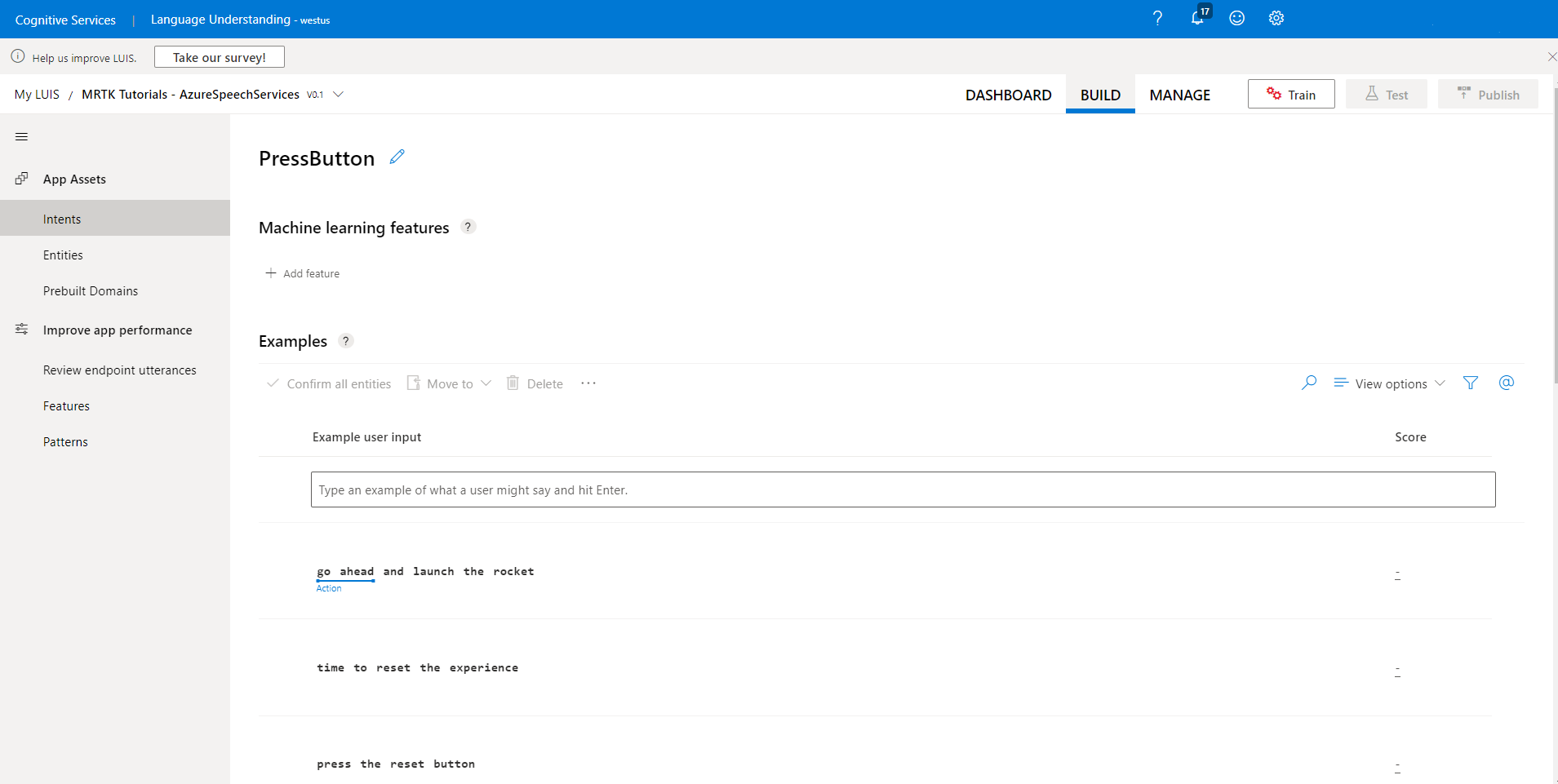Click the Score column header

pyautogui.click(x=1410, y=437)
